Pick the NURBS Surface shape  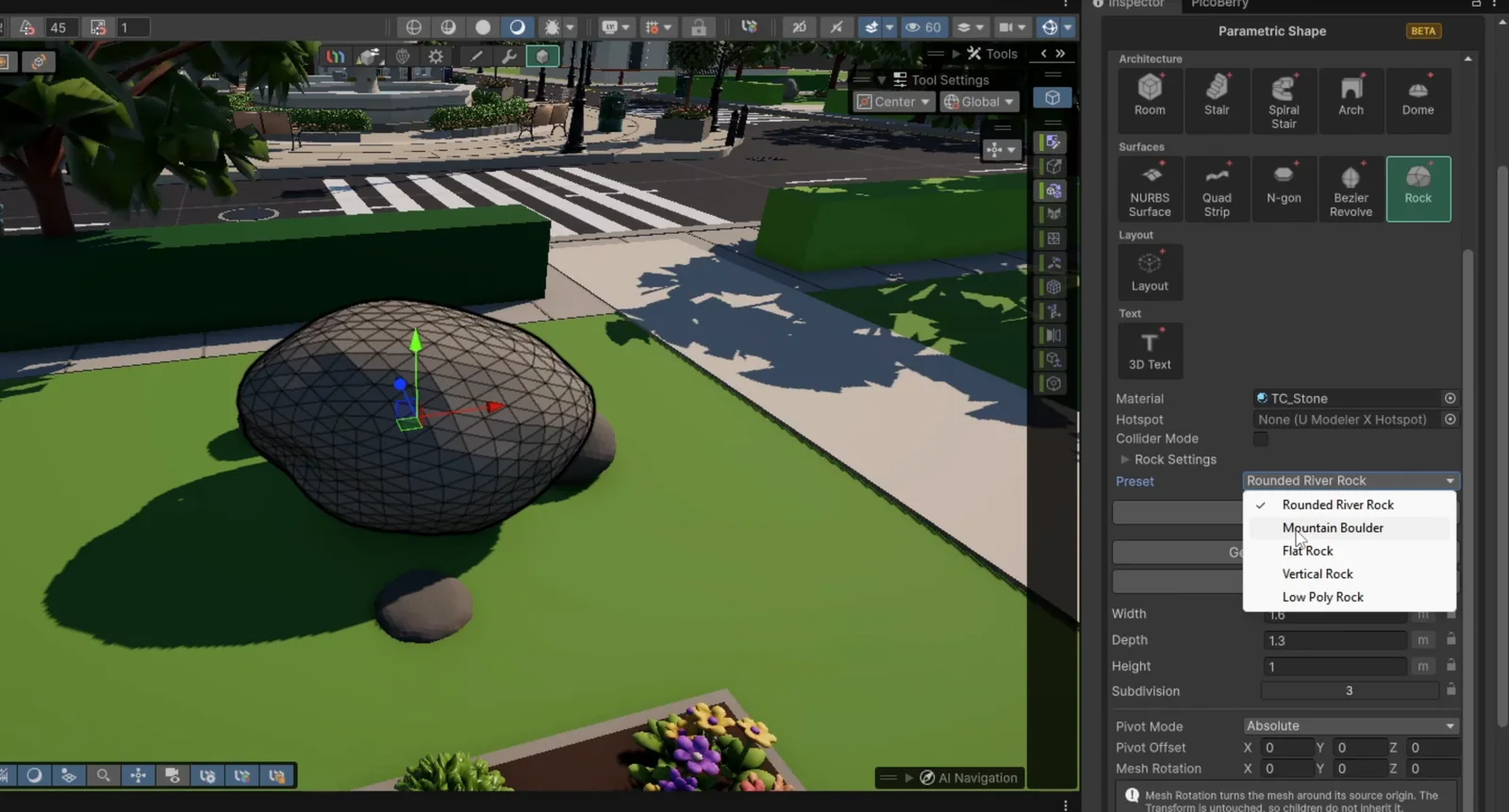1150,189
